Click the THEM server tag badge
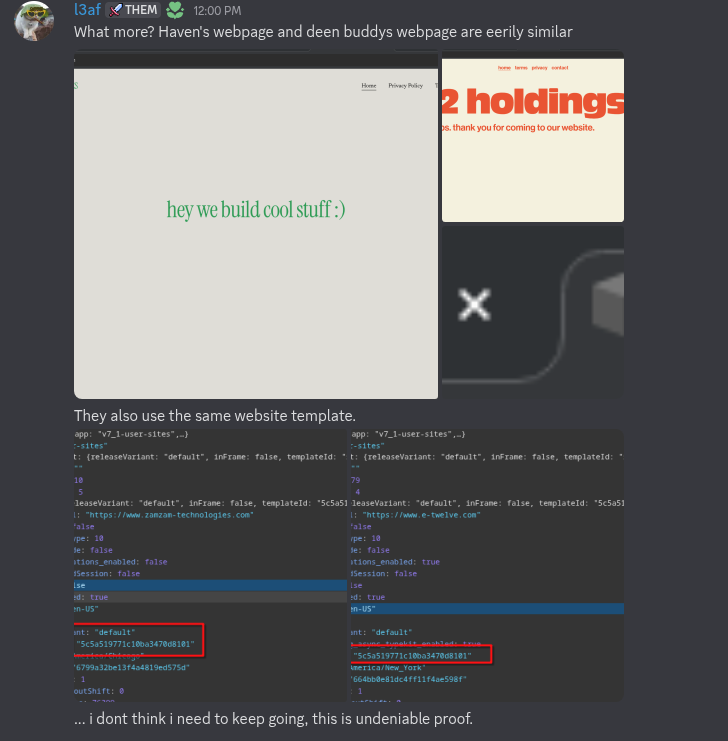This screenshot has height=741, width=728. pyautogui.click(x=133, y=10)
